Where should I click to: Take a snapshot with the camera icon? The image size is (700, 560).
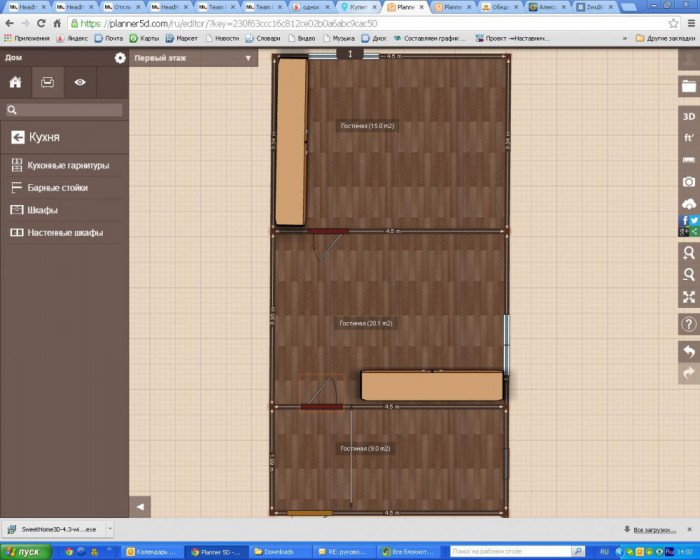tap(688, 182)
